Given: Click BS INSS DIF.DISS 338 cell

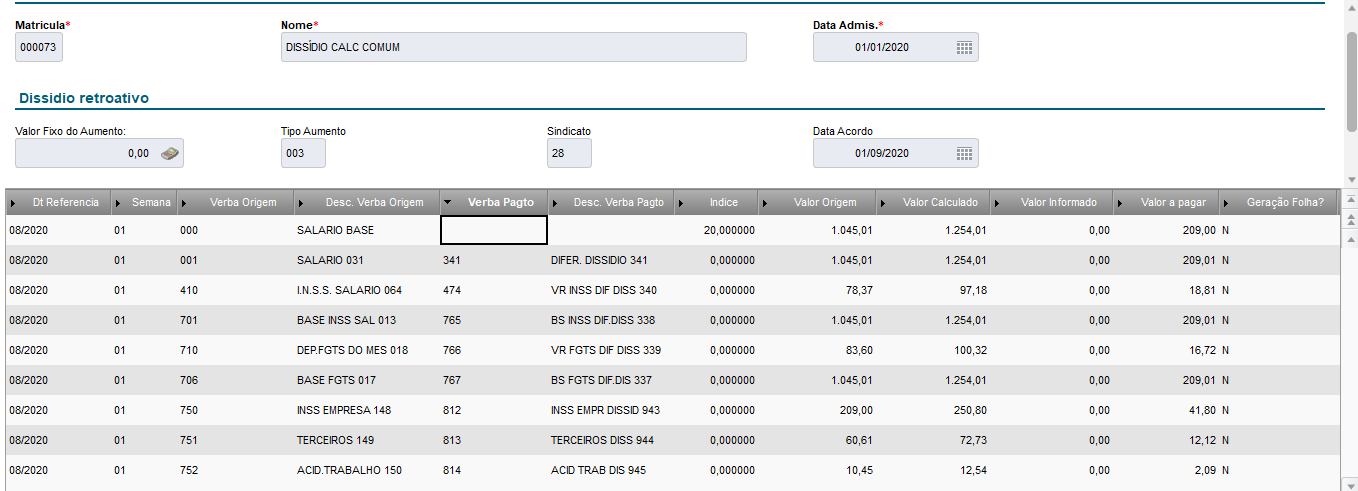Looking at the screenshot, I should point(611,320).
